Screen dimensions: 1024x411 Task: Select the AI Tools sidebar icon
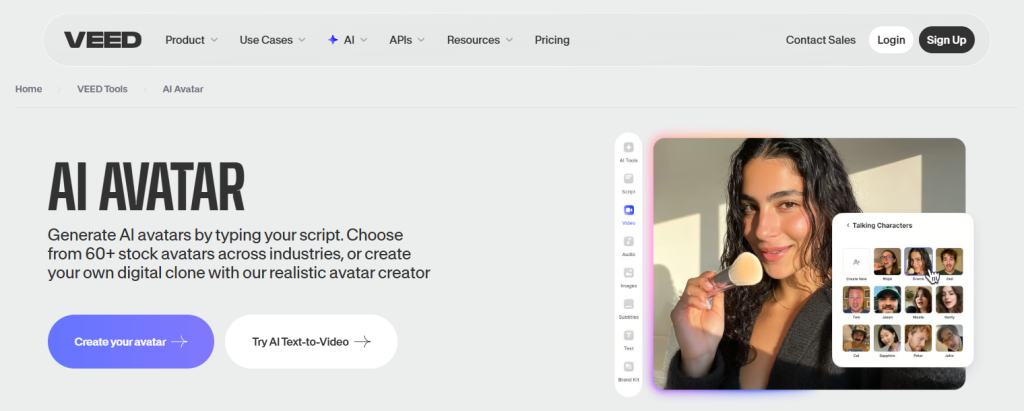pos(628,148)
